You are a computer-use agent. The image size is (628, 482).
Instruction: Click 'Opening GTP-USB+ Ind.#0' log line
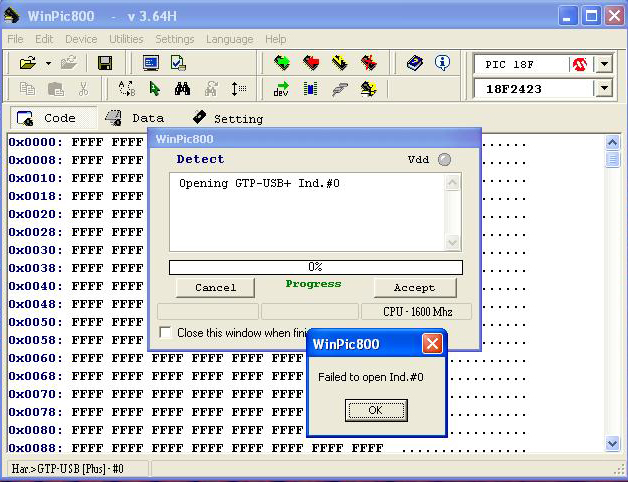point(259,184)
